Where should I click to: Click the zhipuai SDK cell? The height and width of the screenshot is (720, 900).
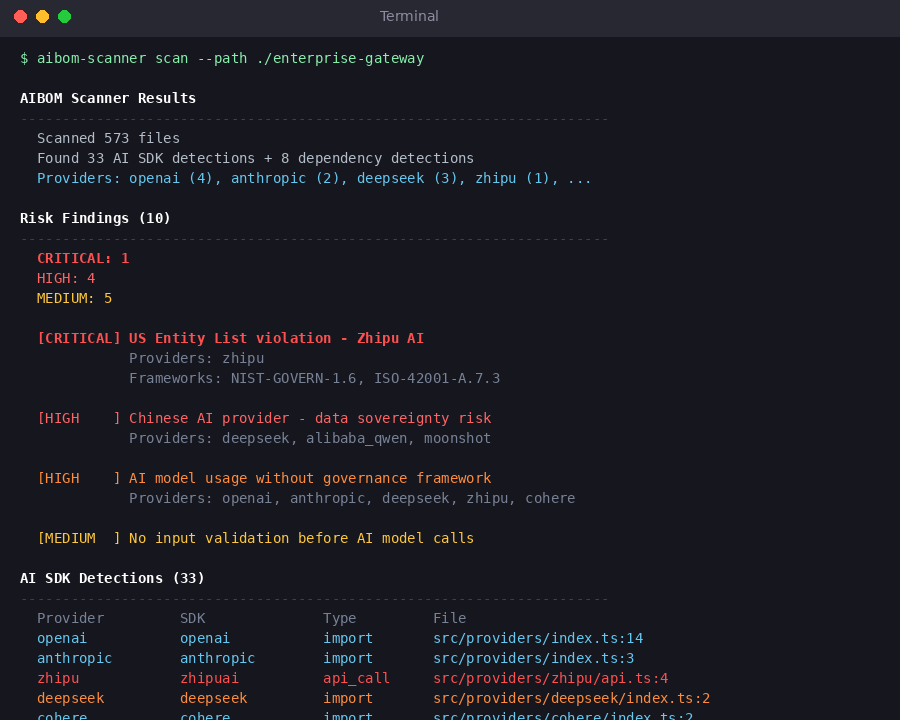point(210,679)
